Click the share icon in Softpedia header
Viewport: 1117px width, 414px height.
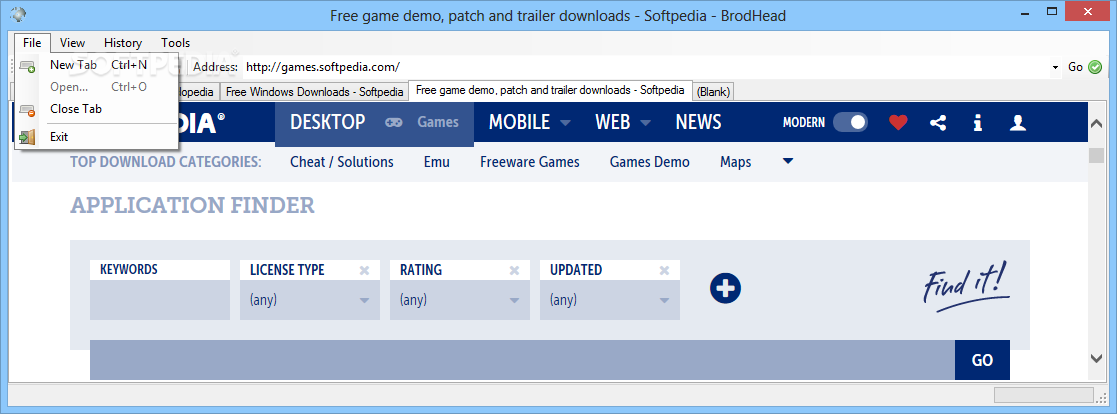[x=938, y=123]
